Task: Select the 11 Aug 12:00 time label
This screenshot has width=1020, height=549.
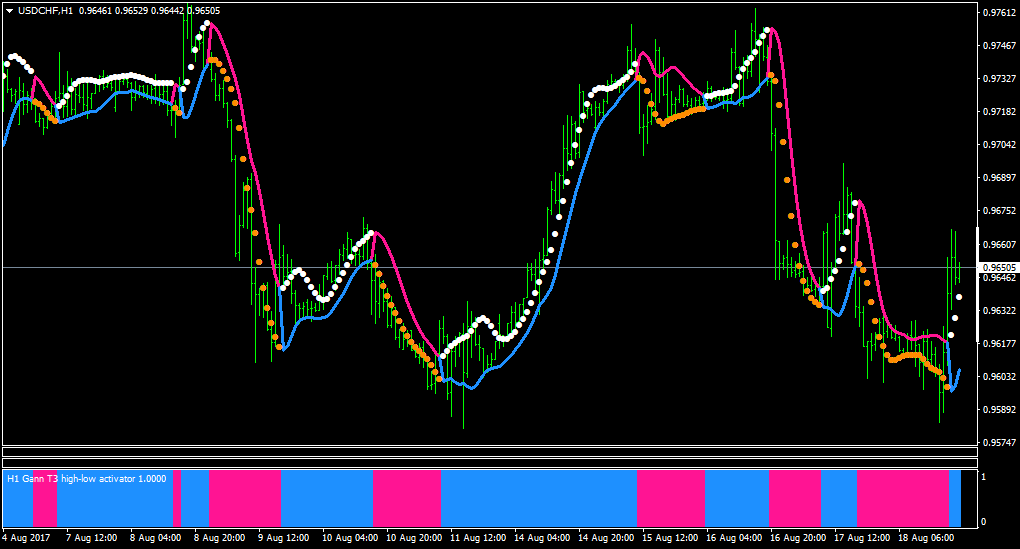Action: click(x=478, y=538)
